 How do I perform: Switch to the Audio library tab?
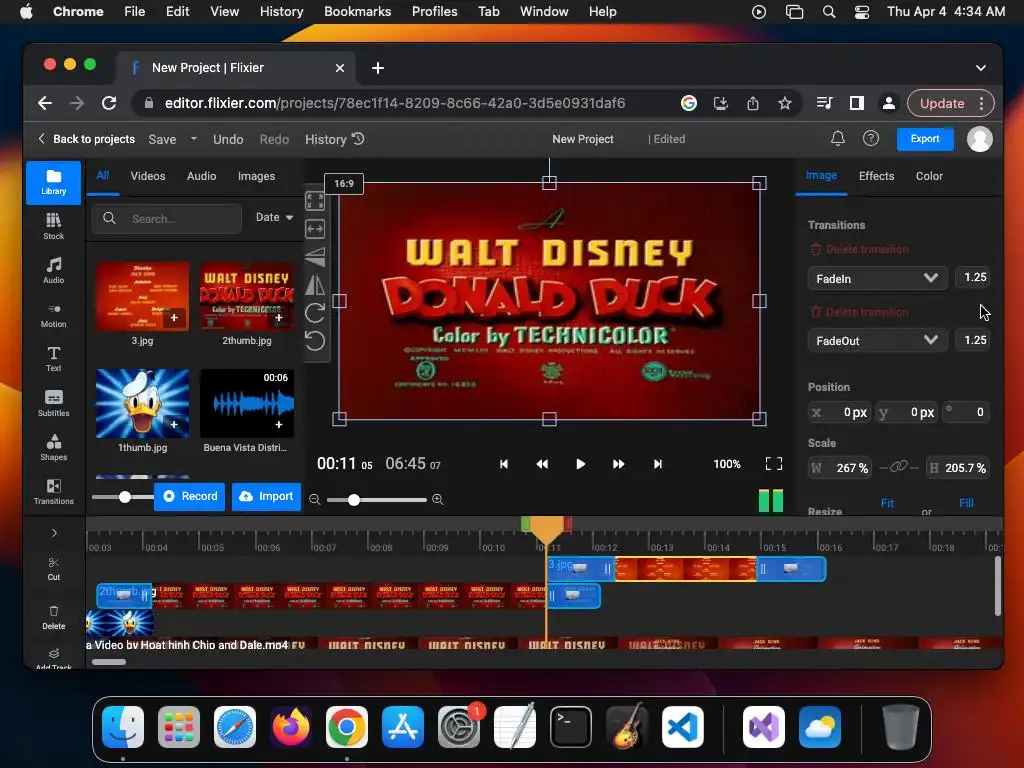[201, 176]
